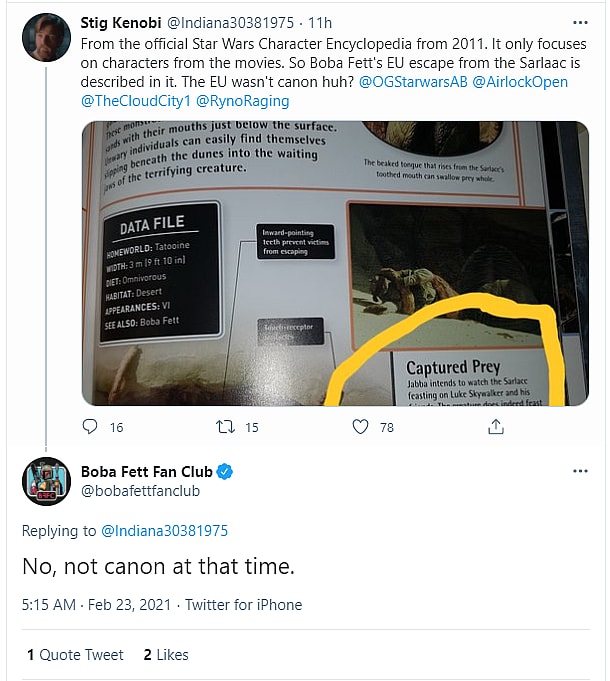
Task: Open the @Indiana30381975 replying-to link
Action: (x=165, y=530)
